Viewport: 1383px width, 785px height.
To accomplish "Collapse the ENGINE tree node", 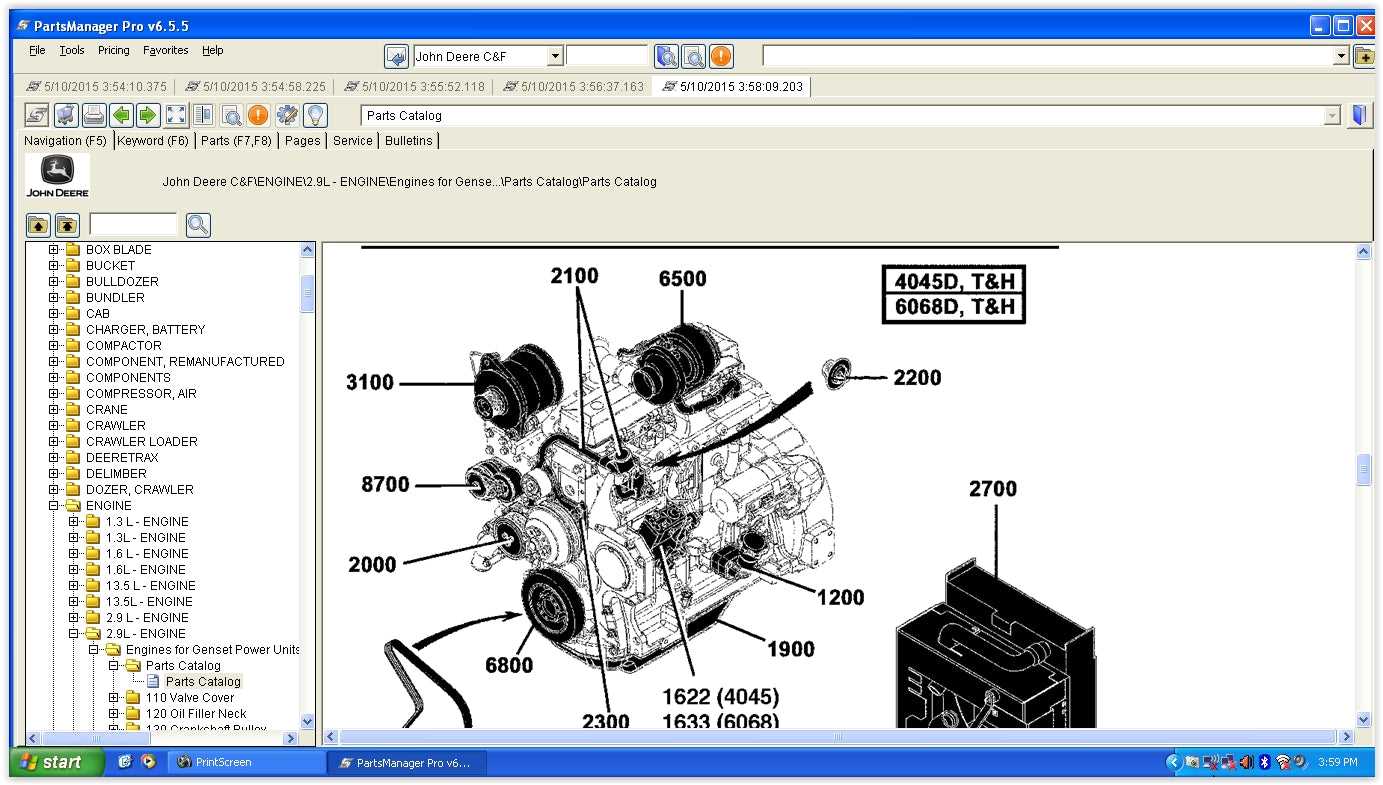I will pyautogui.click(x=54, y=506).
